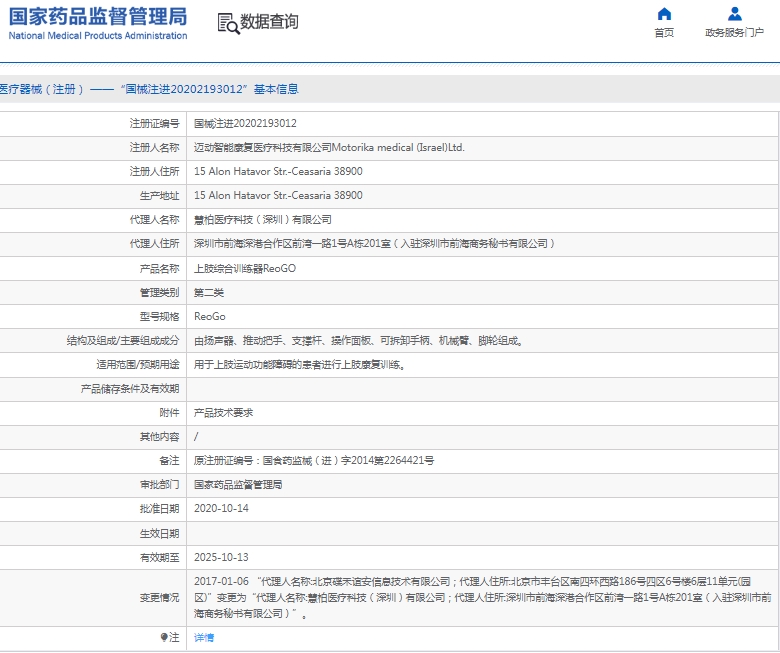Click the 国家药品监督管理局 logo
780x653 pixels.
pyautogui.click(x=98, y=16)
